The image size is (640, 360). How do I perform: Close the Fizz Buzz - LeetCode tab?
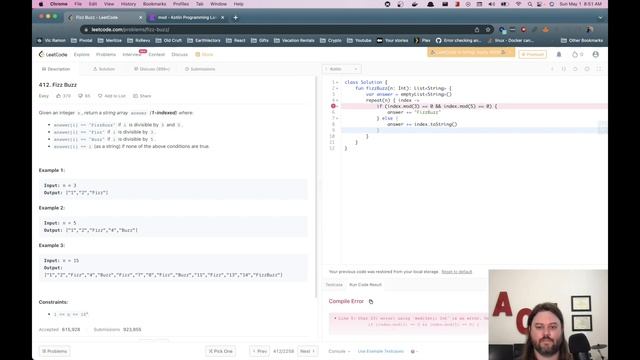tap(140, 18)
